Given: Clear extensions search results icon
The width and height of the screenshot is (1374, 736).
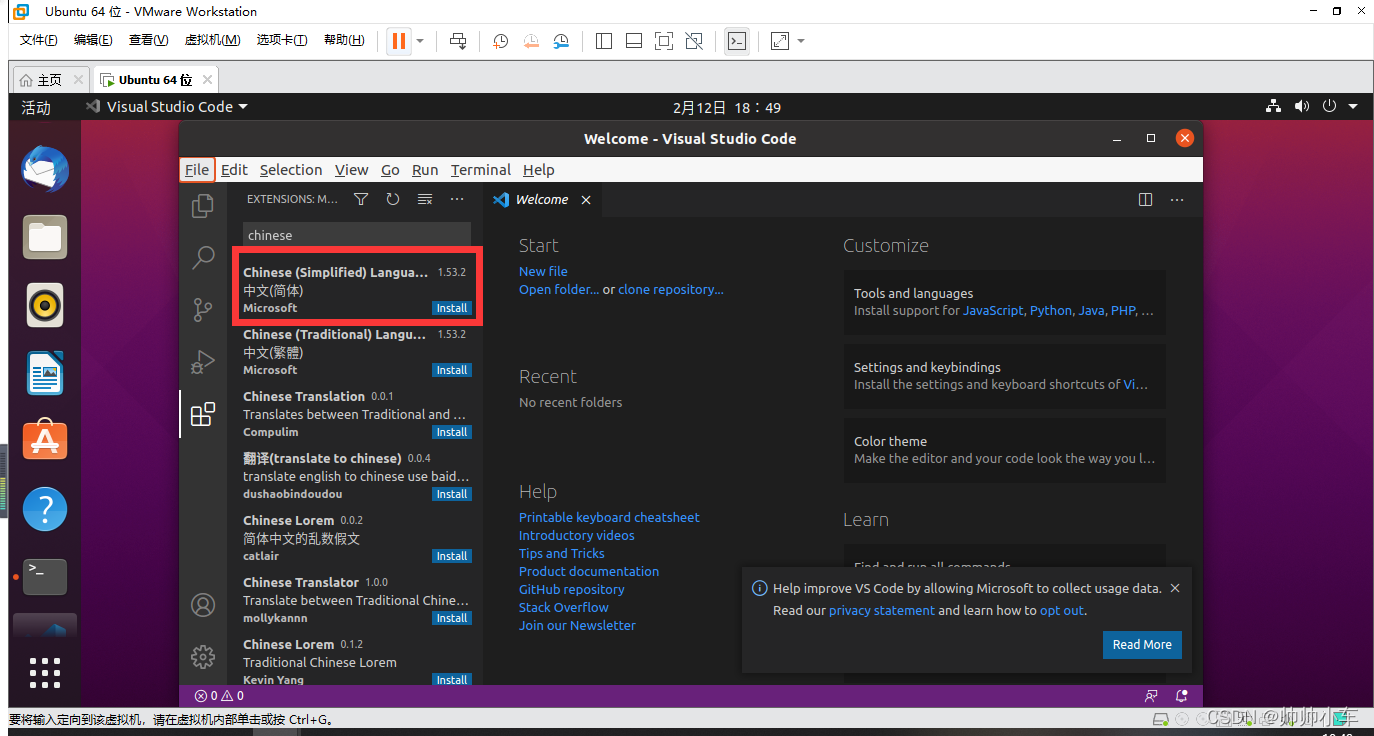Looking at the screenshot, I should 425,199.
